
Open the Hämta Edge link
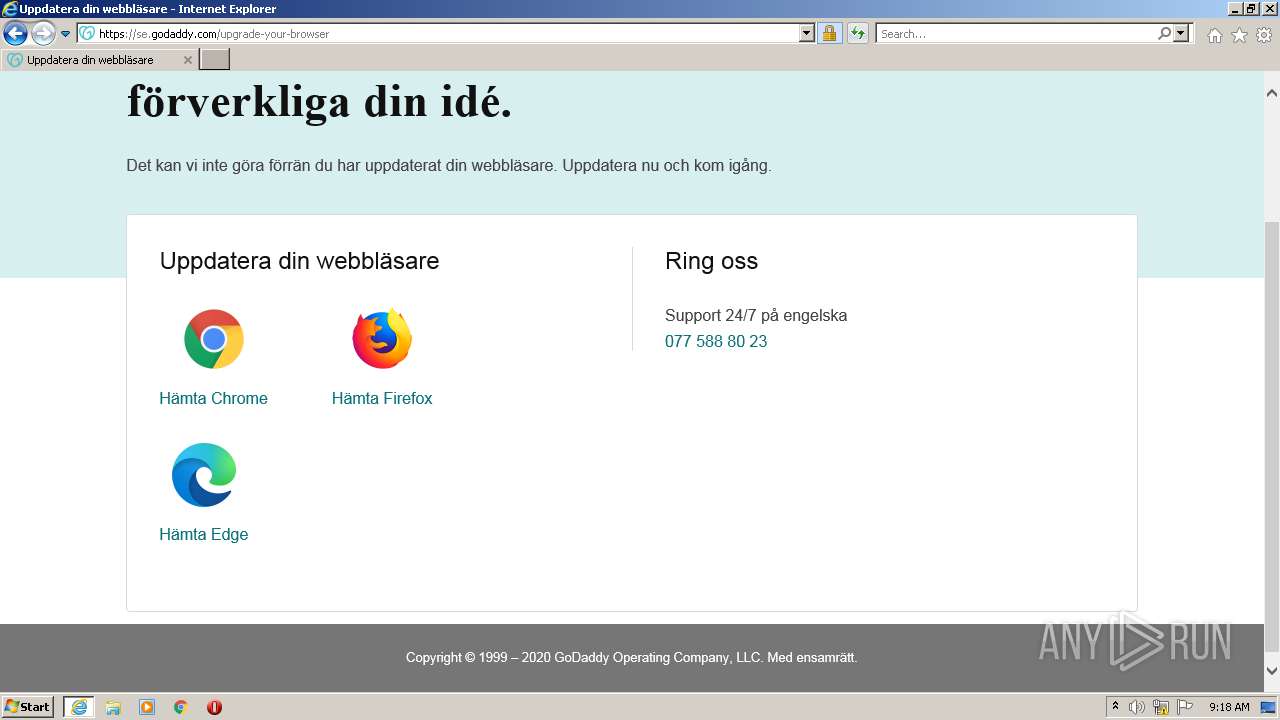pos(203,534)
